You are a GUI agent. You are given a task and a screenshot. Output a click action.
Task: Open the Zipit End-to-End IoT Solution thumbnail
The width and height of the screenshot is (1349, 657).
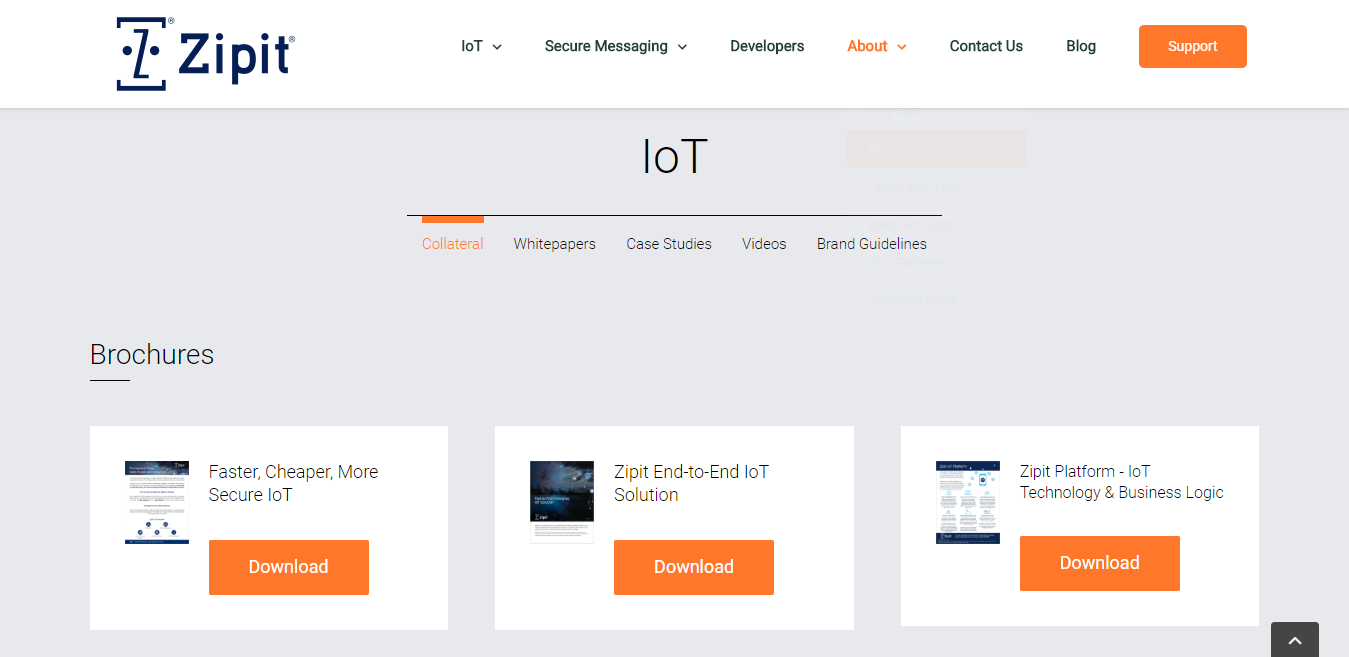point(562,502)
